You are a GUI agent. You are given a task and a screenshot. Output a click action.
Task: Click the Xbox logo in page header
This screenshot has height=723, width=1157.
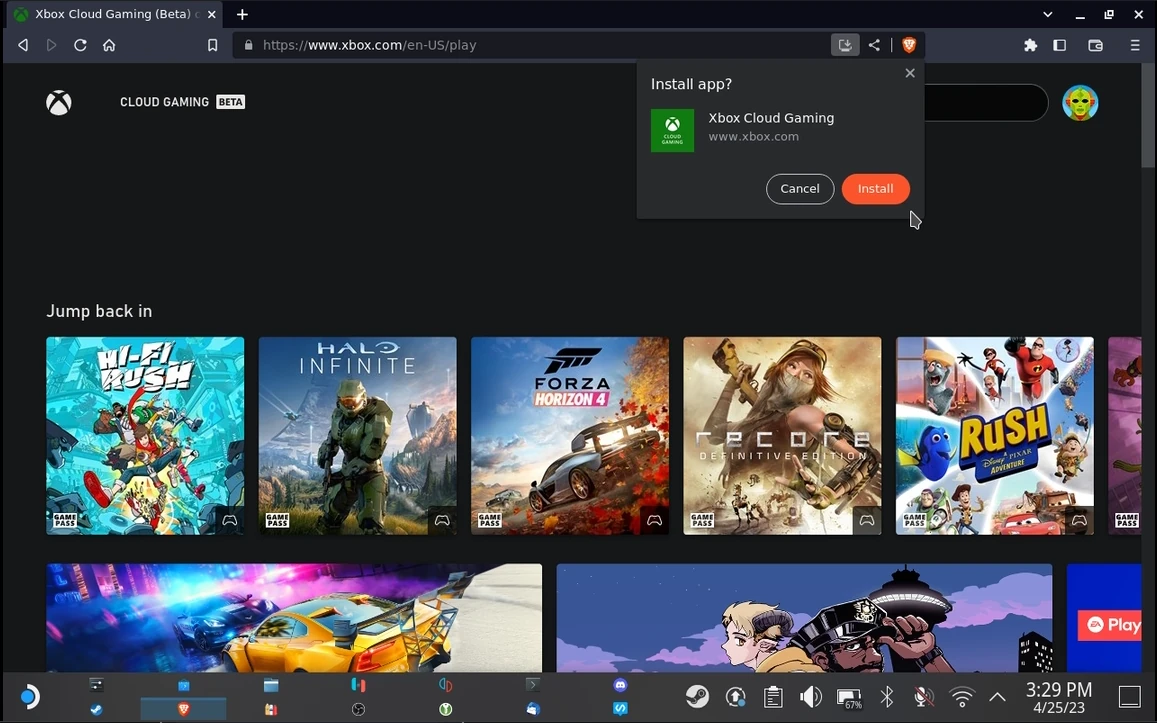point(59,103)
